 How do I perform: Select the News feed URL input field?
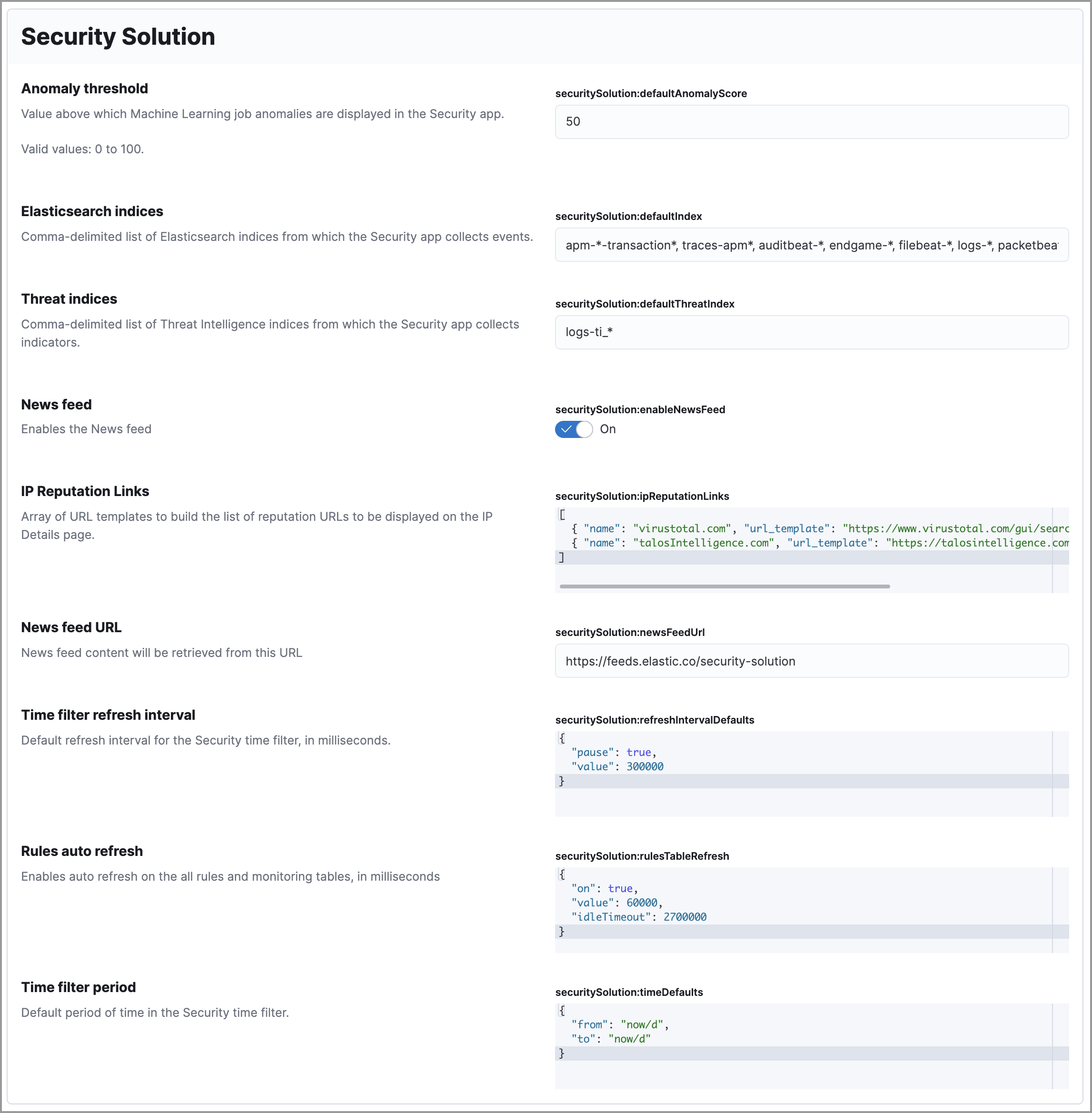point(811,661)
